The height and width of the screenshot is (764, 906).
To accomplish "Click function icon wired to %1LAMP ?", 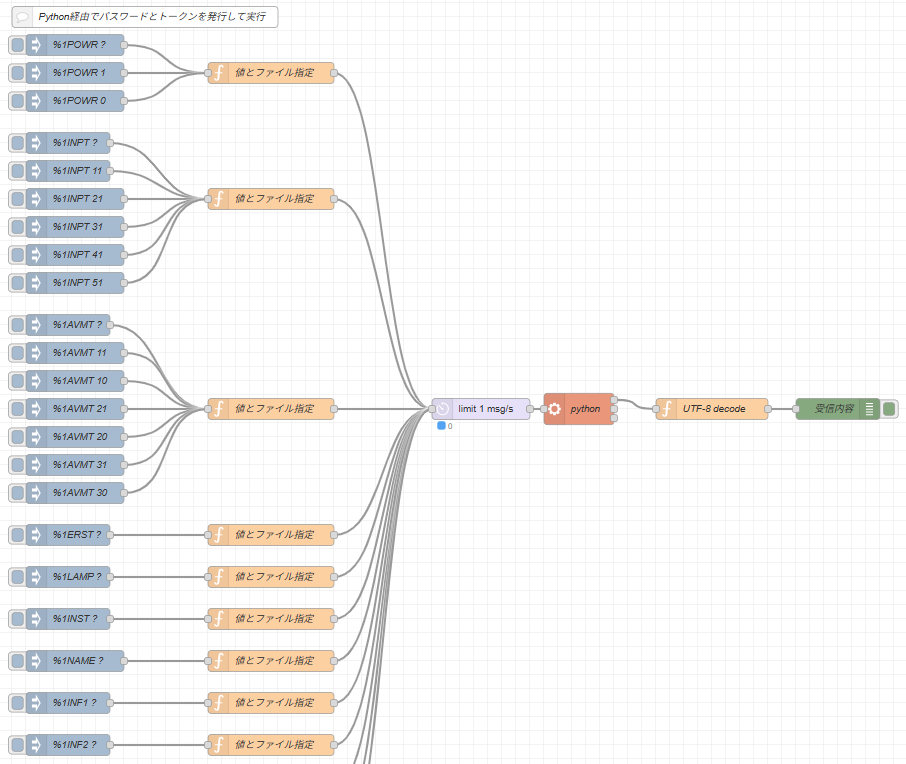I will (218, 577).
